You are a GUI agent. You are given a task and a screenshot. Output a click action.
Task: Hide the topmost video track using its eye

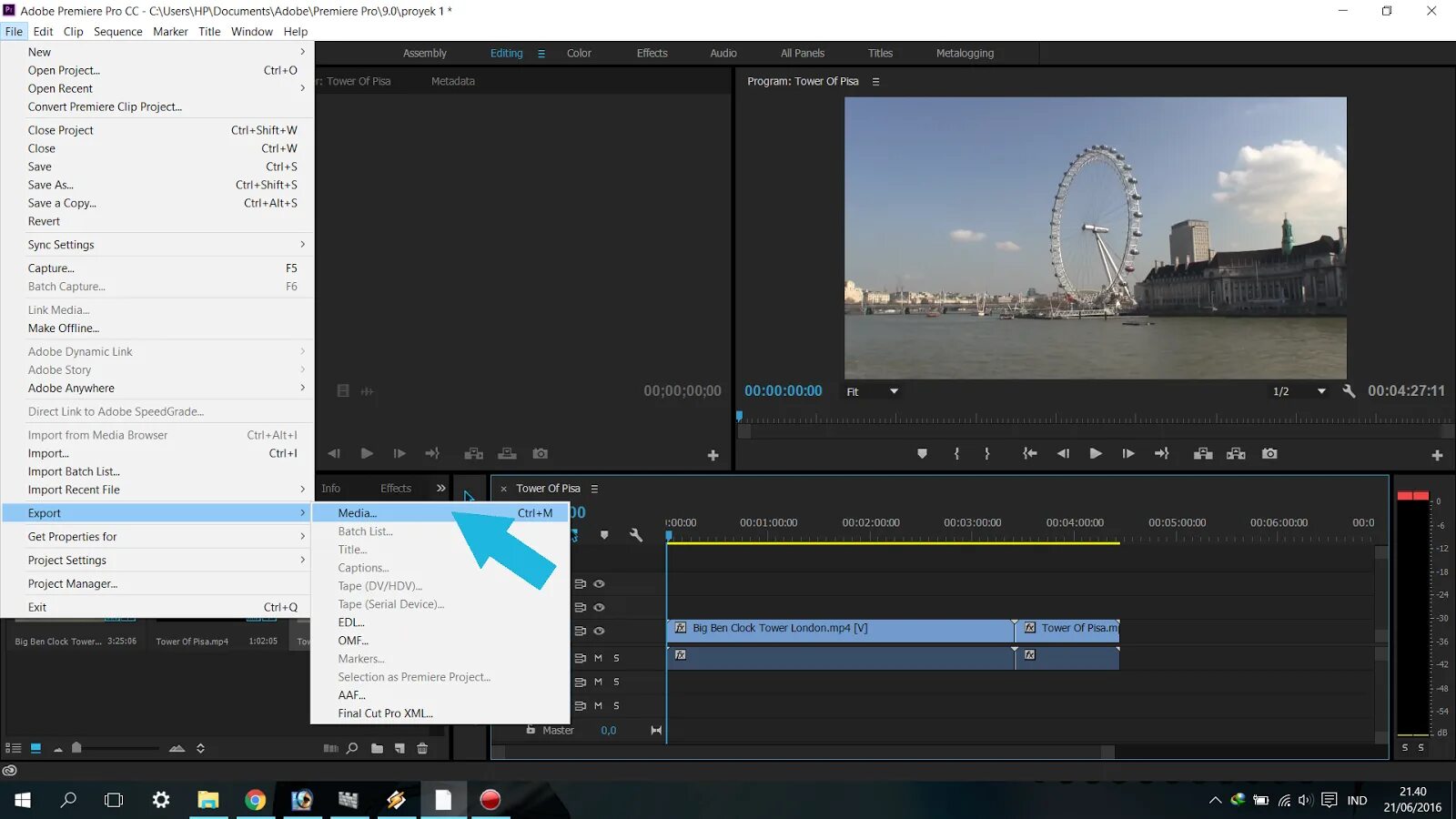pos(599,584)
